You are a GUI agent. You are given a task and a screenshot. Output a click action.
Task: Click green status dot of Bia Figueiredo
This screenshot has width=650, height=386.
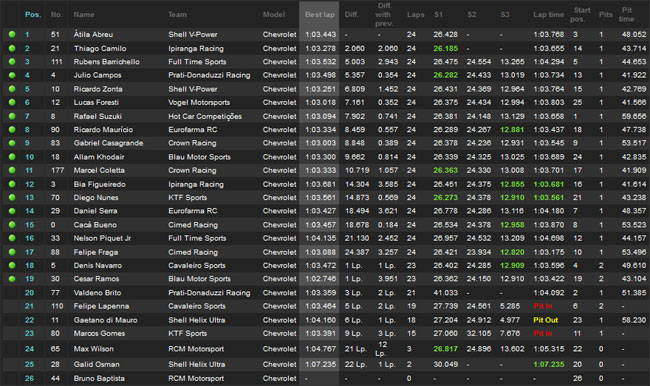[x=12, y=184]
